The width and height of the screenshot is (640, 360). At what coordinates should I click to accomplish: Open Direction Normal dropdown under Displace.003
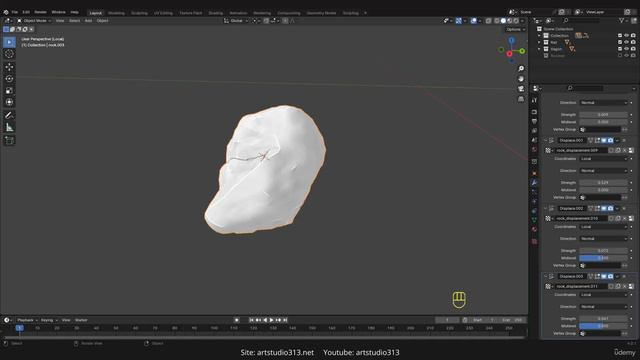603,307
